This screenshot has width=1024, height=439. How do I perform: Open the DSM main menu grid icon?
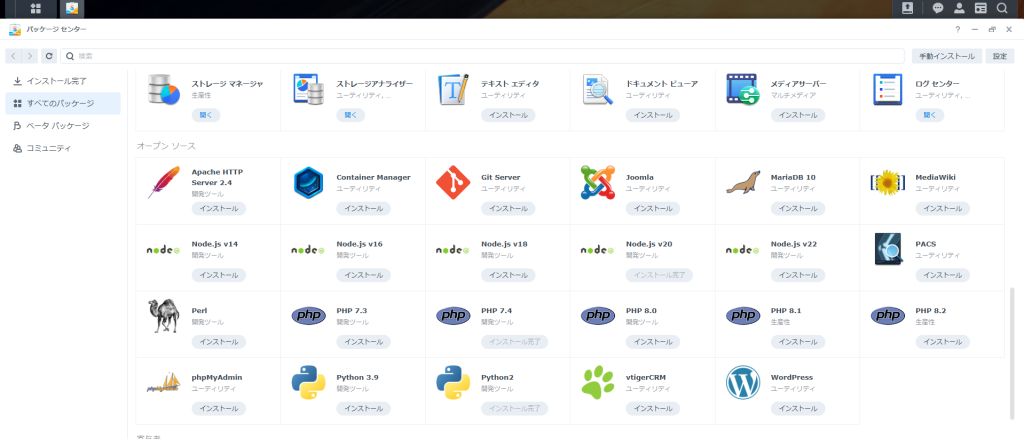point(36,8)
